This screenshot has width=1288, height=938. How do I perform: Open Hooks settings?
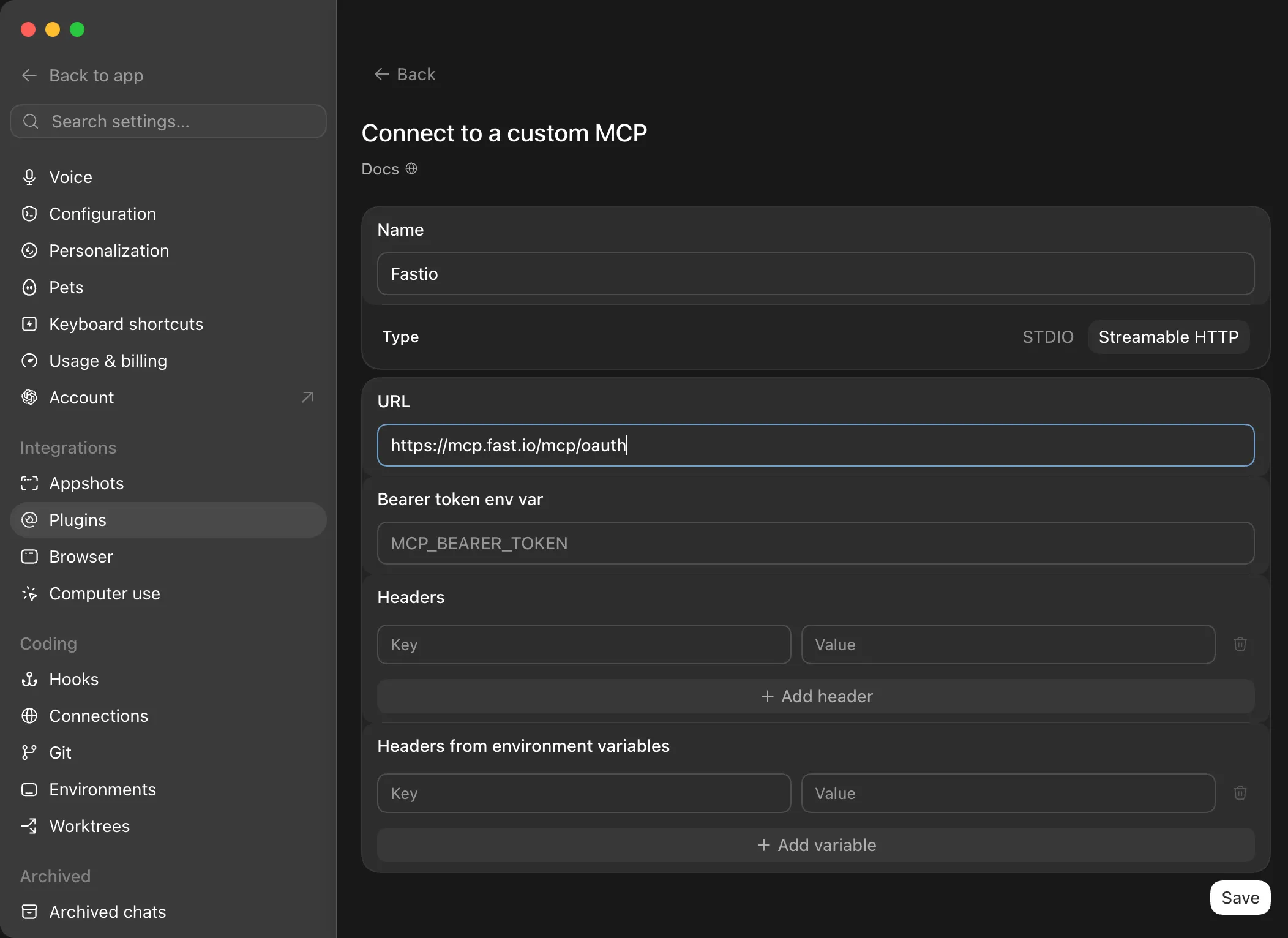coord(168,679)
